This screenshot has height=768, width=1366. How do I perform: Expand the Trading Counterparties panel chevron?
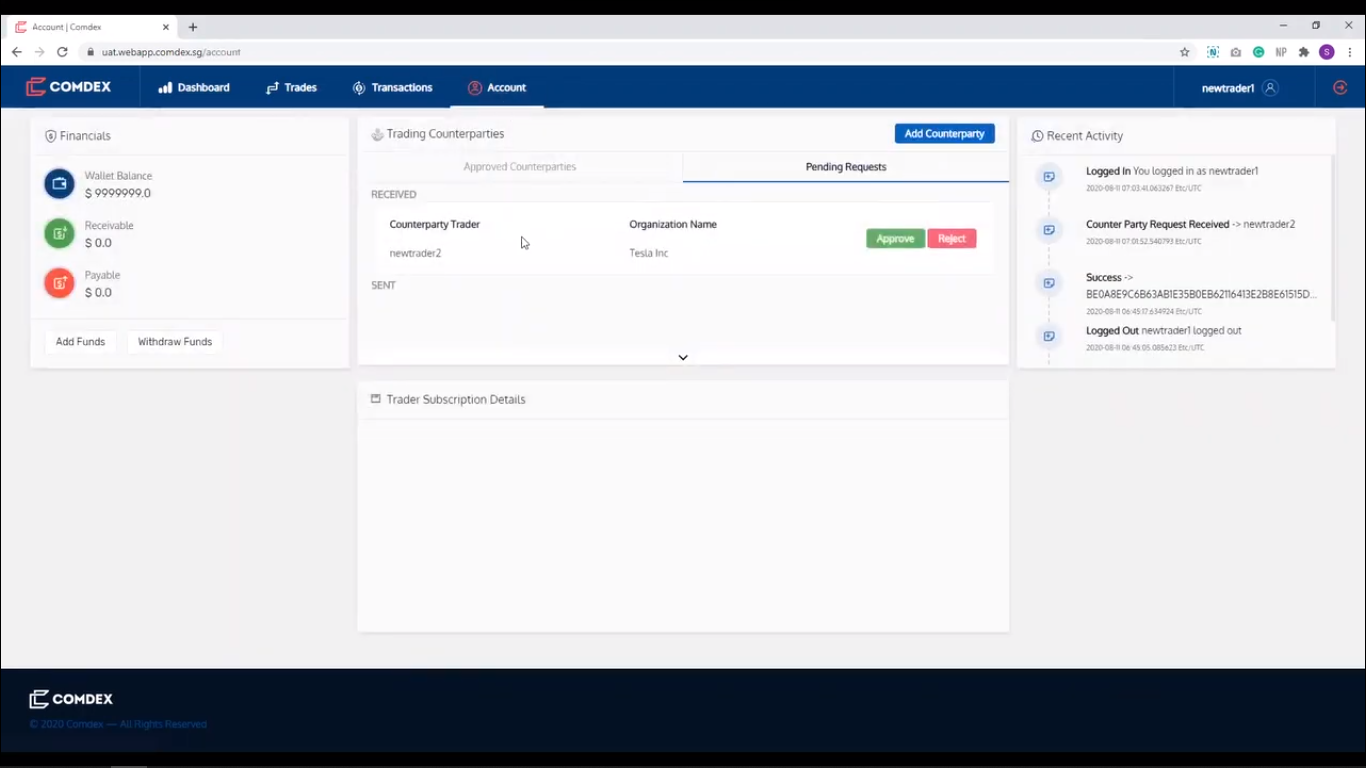point(683,357)
